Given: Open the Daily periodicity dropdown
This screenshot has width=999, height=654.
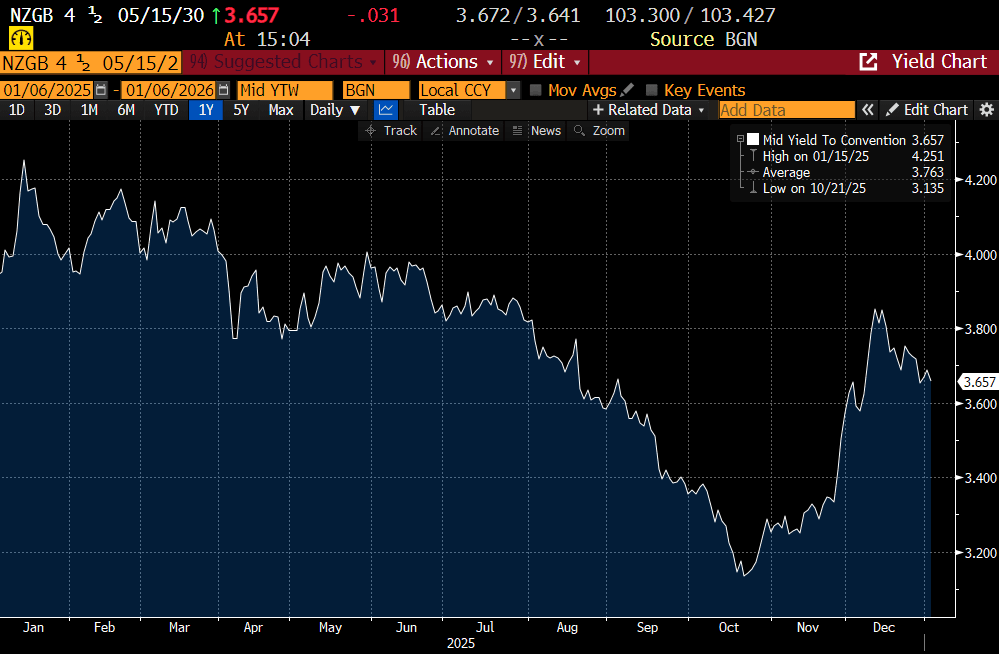Looking at the screenshot, I should pyautogui.click(x=334, y=110).
